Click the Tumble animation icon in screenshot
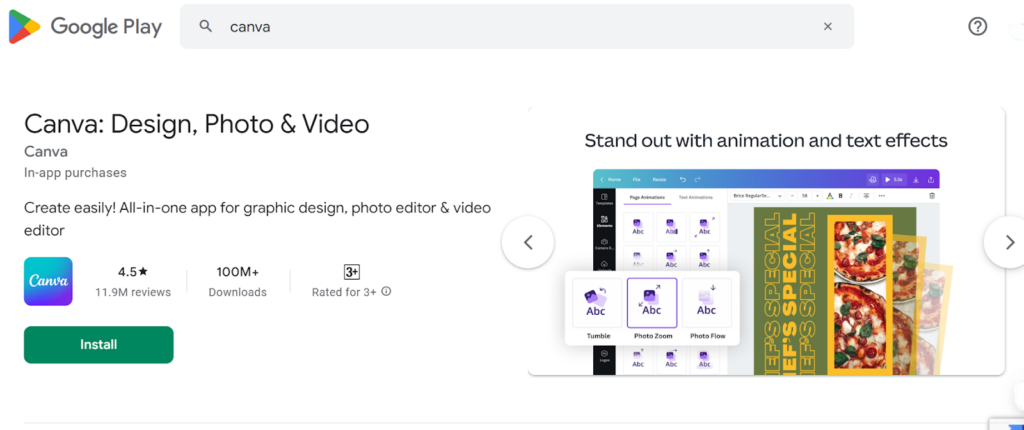 pos(597,303)
